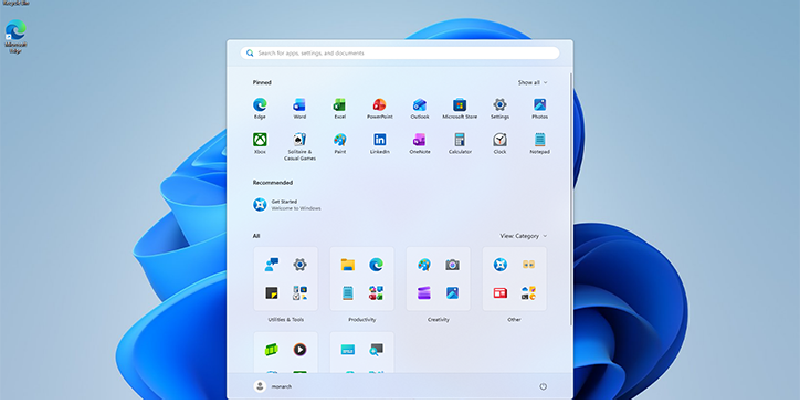The image size is (800, 400).
Task: Open the monarch user account menu
Action: (273, 387)
